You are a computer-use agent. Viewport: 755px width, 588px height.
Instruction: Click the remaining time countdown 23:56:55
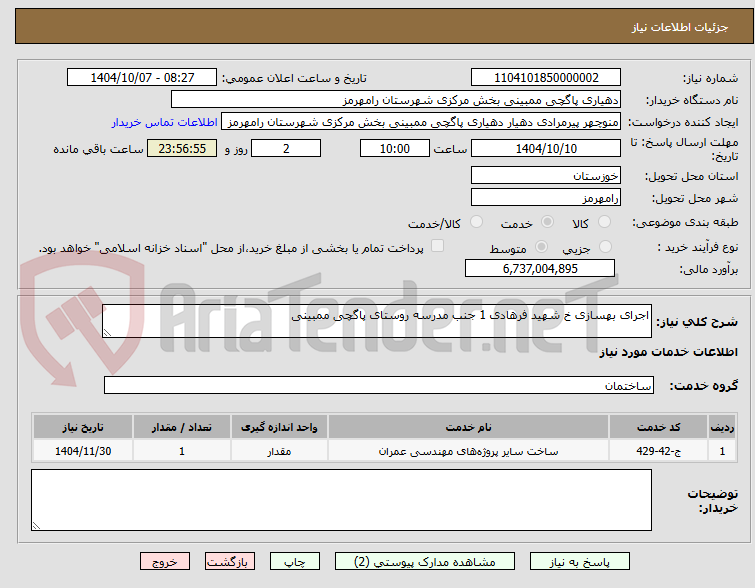coord(182,148)
